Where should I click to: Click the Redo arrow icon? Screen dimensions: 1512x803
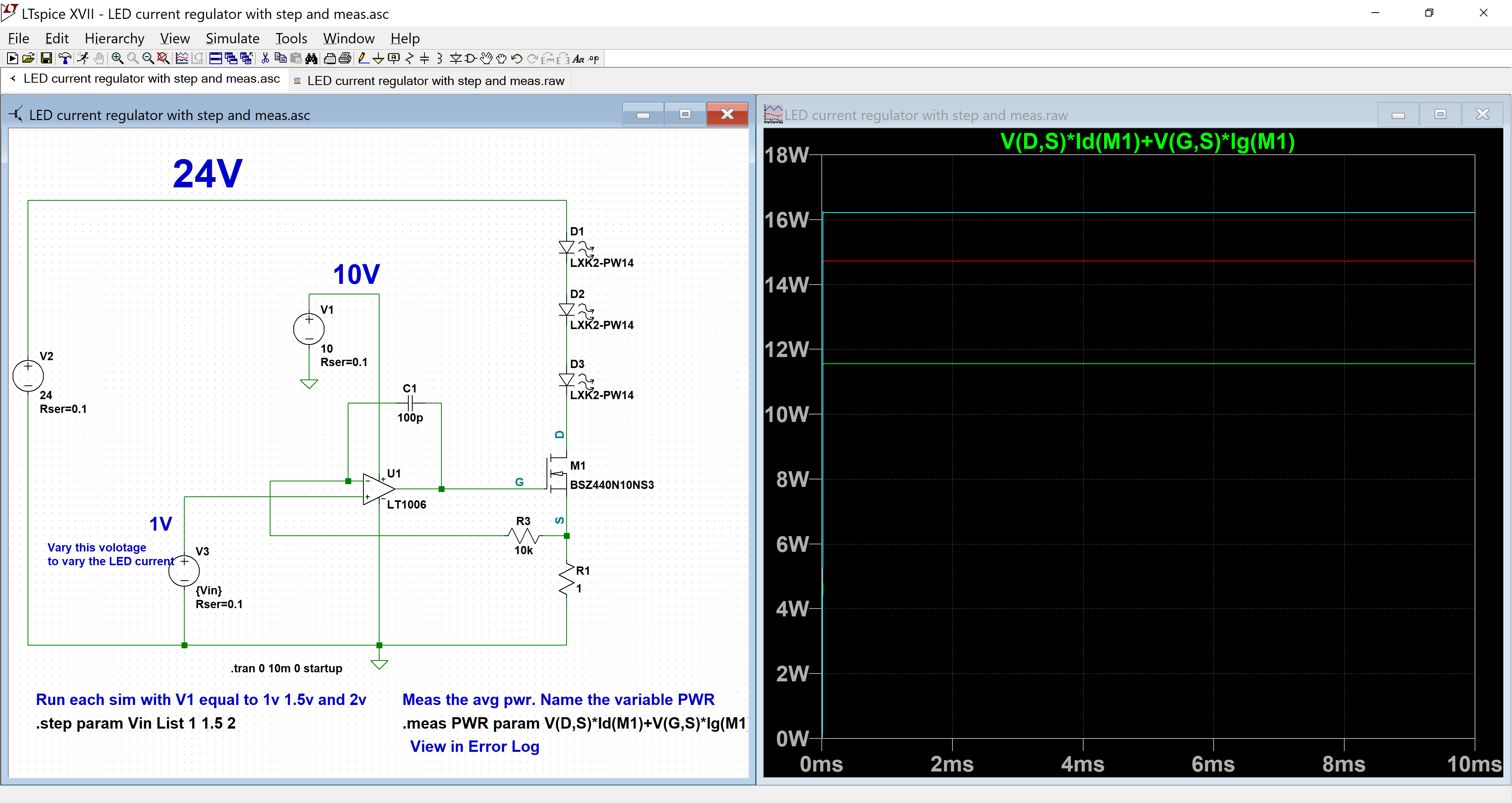[532, 59]
